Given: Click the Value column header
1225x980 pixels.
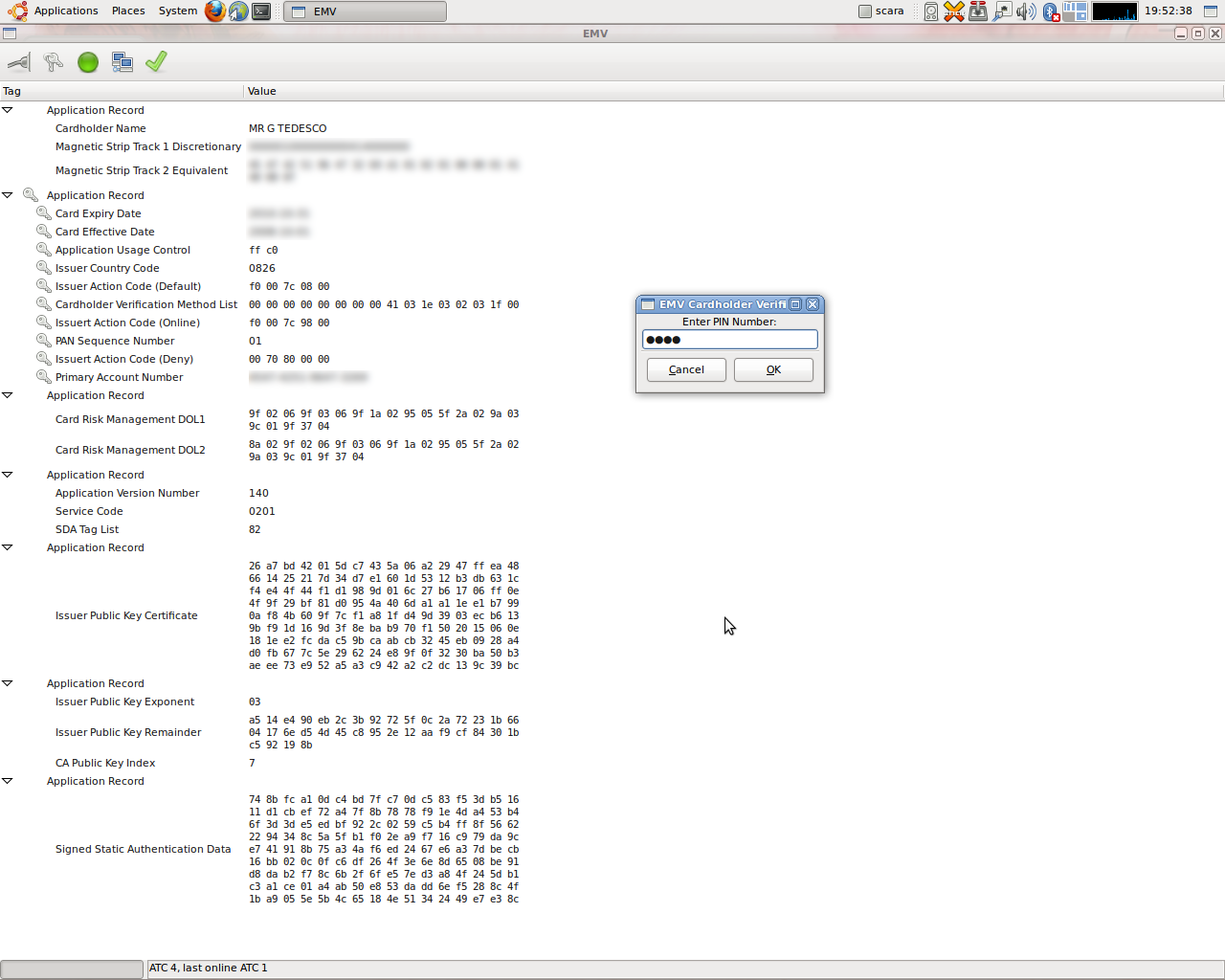Looking at the screenshot, I should point(734,91).
